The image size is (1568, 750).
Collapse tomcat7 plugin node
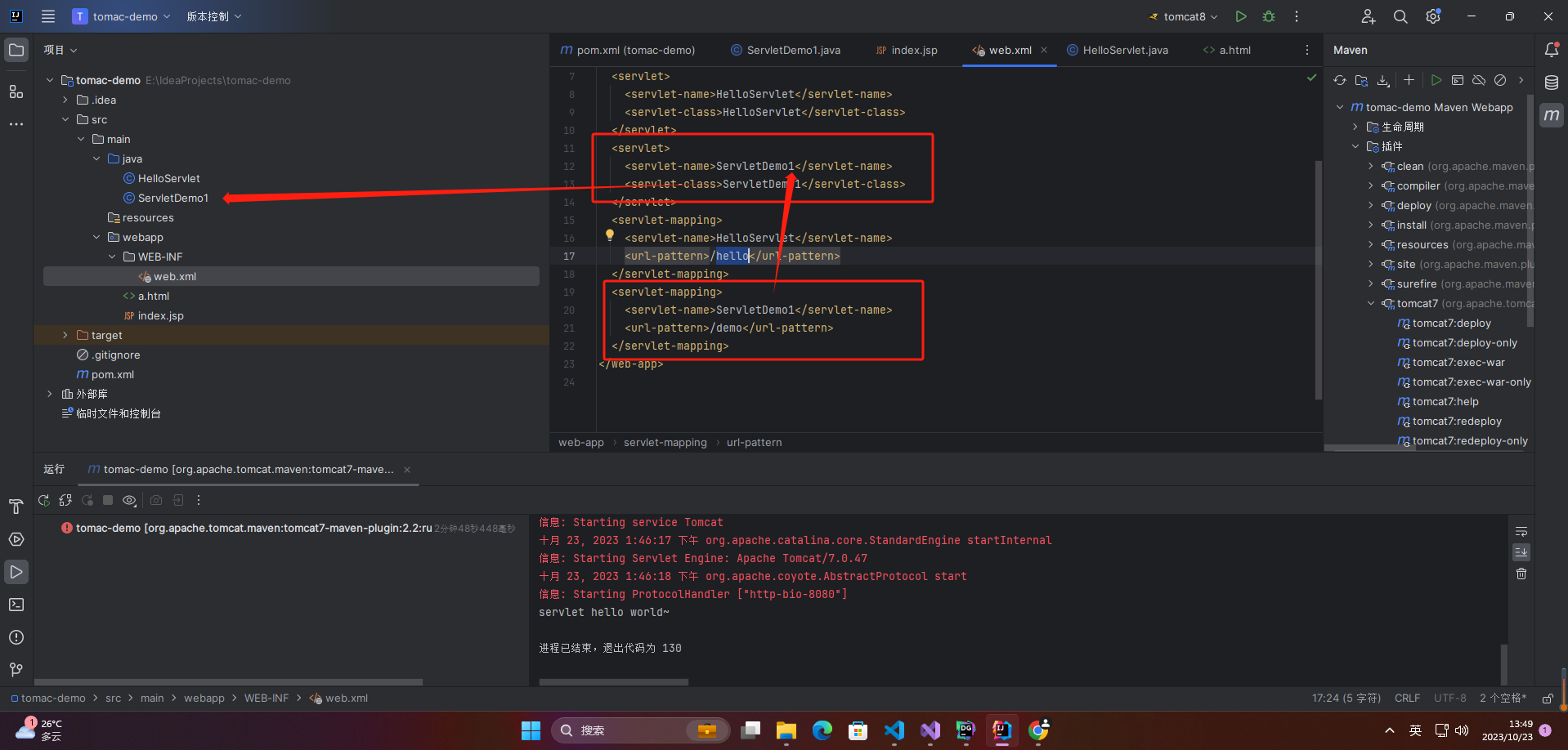pos(1371,303)
